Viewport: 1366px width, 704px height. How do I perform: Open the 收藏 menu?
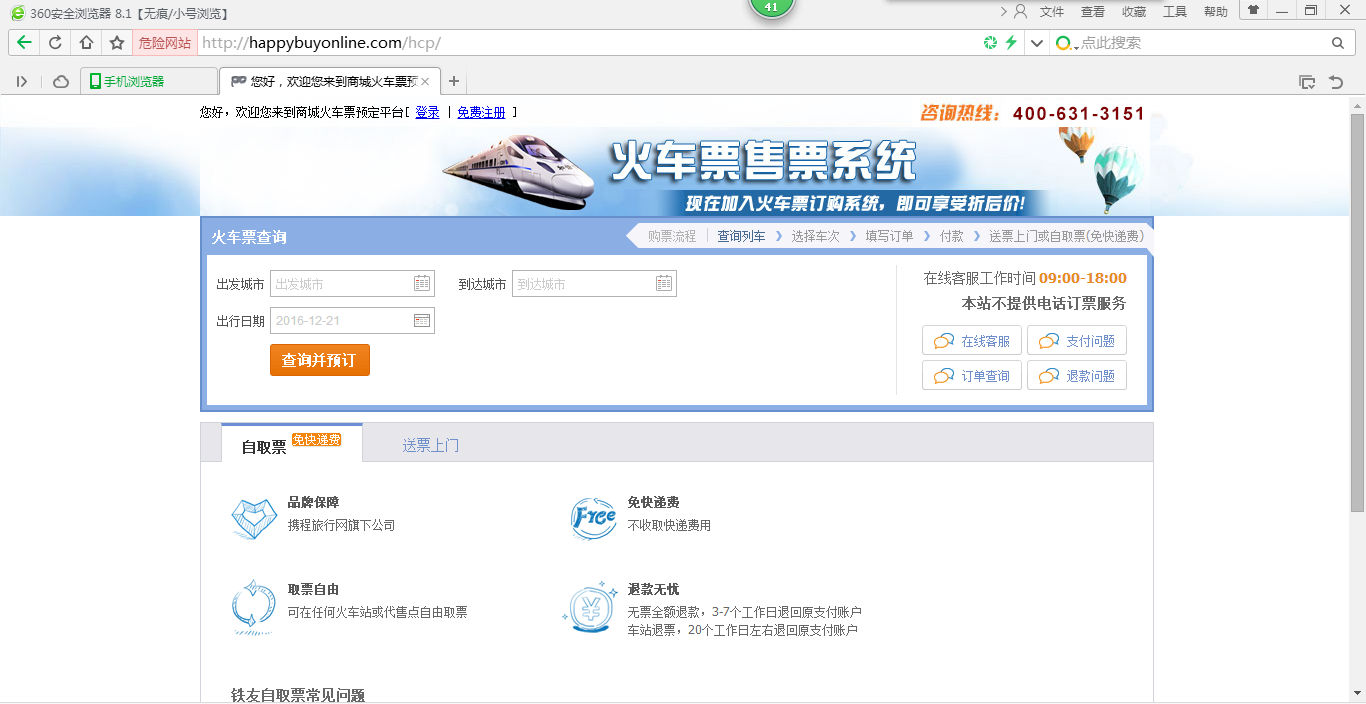point(1134,12)
